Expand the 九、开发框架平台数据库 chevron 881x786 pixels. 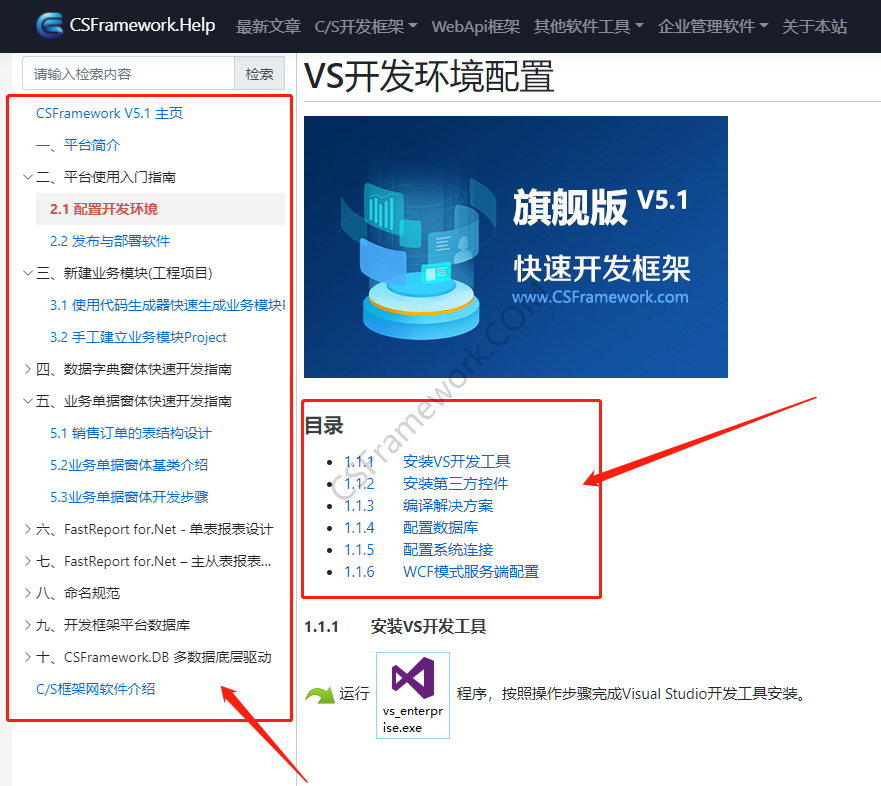[28, 625]
